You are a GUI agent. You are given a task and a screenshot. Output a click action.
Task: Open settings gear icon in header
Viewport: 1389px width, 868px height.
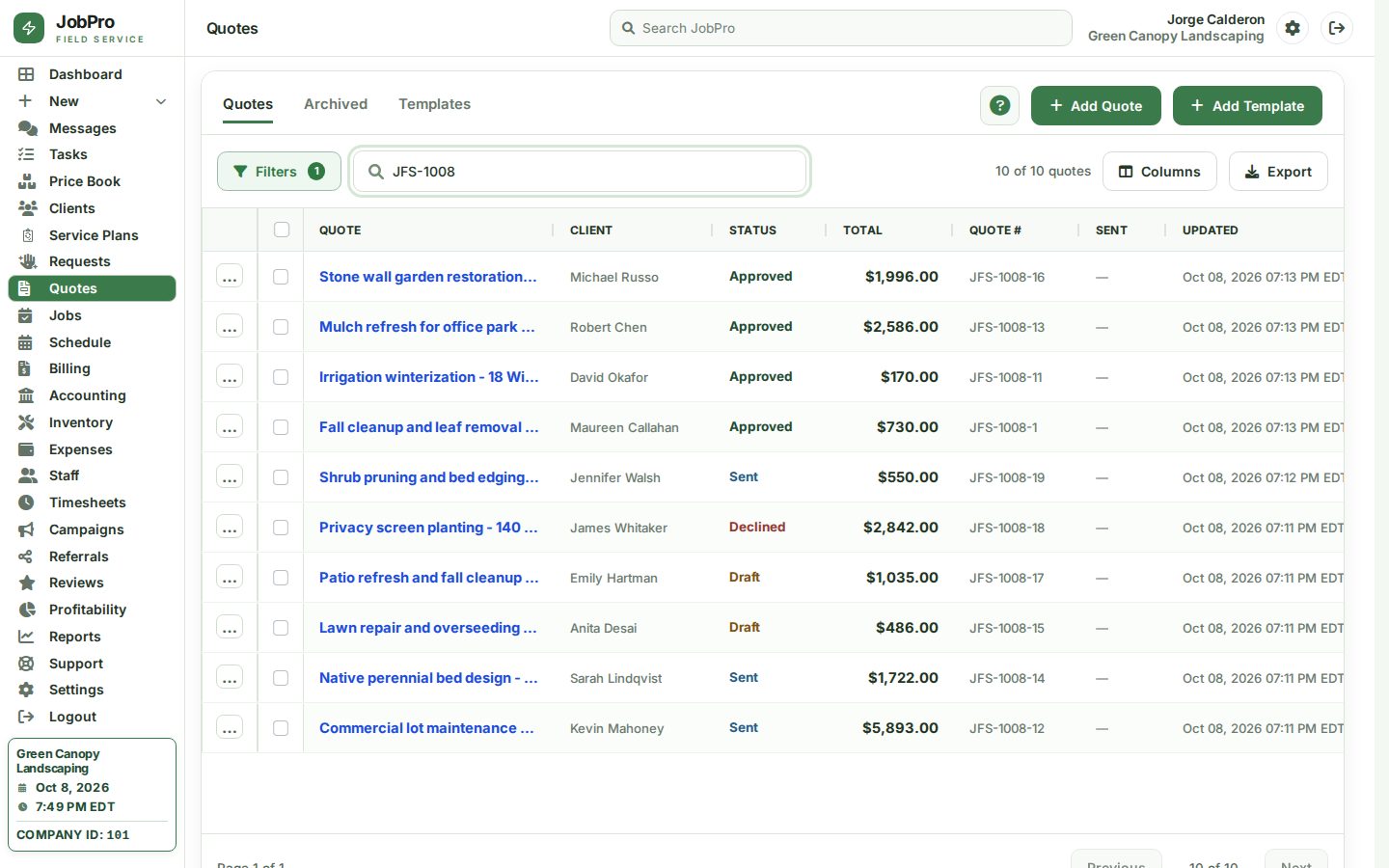pyautogui.click(x=1293, y=28)
